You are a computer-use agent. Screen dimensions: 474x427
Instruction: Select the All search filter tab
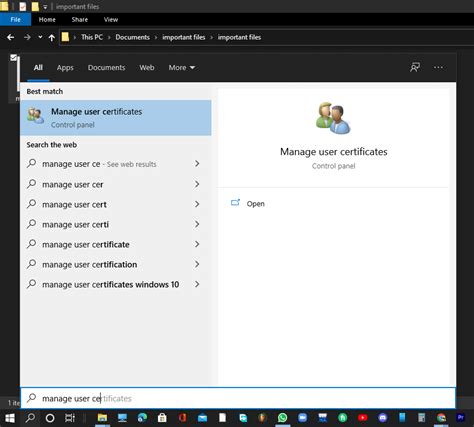pos(38,68)
